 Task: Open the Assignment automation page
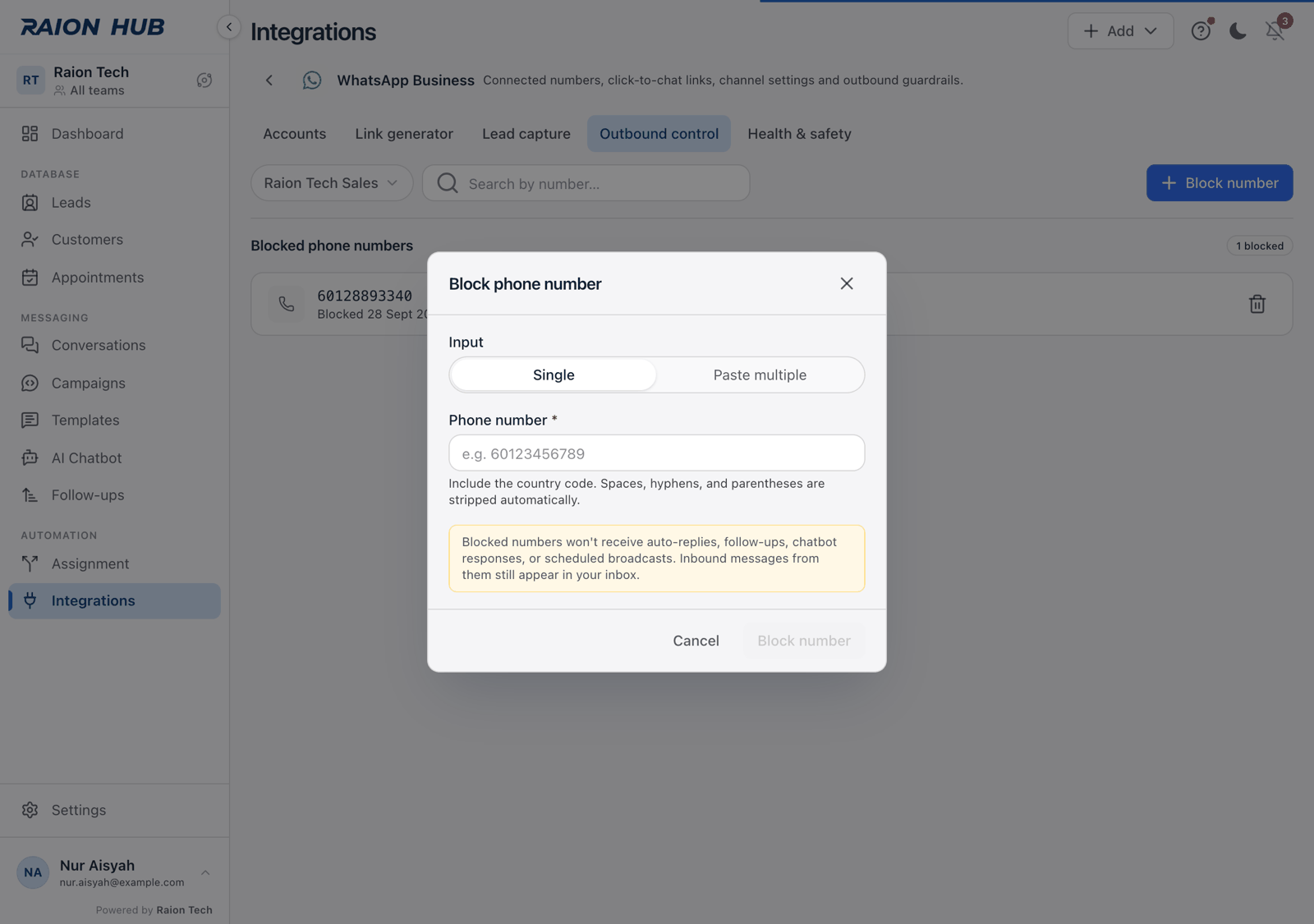(114, 564)
